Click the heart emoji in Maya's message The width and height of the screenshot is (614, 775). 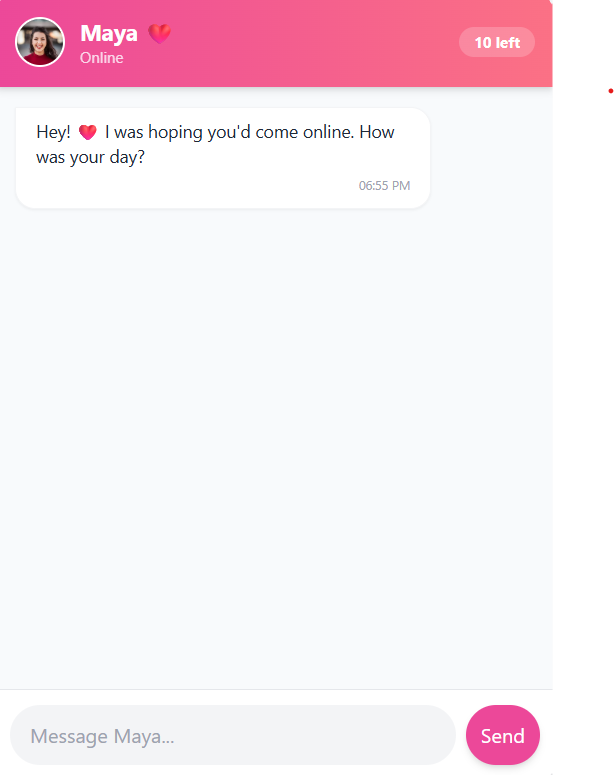coord(88,132)
